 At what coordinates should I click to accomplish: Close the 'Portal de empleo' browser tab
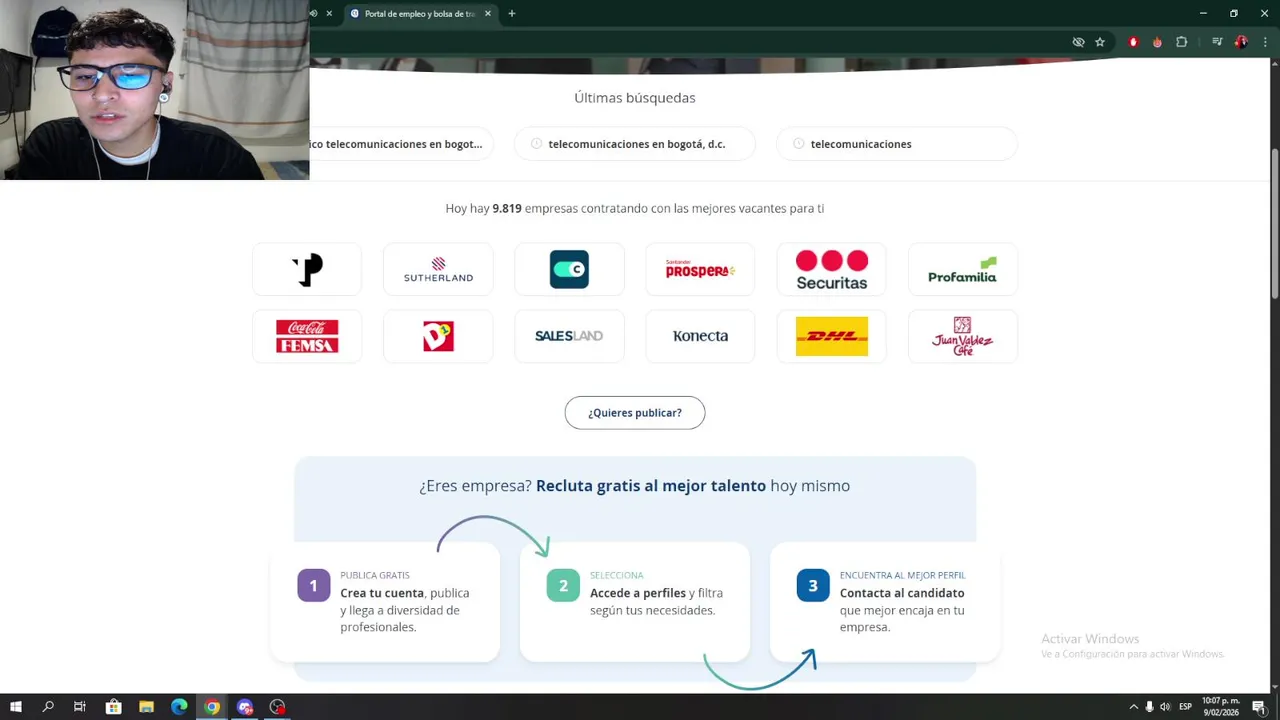(x=488, y=13)
